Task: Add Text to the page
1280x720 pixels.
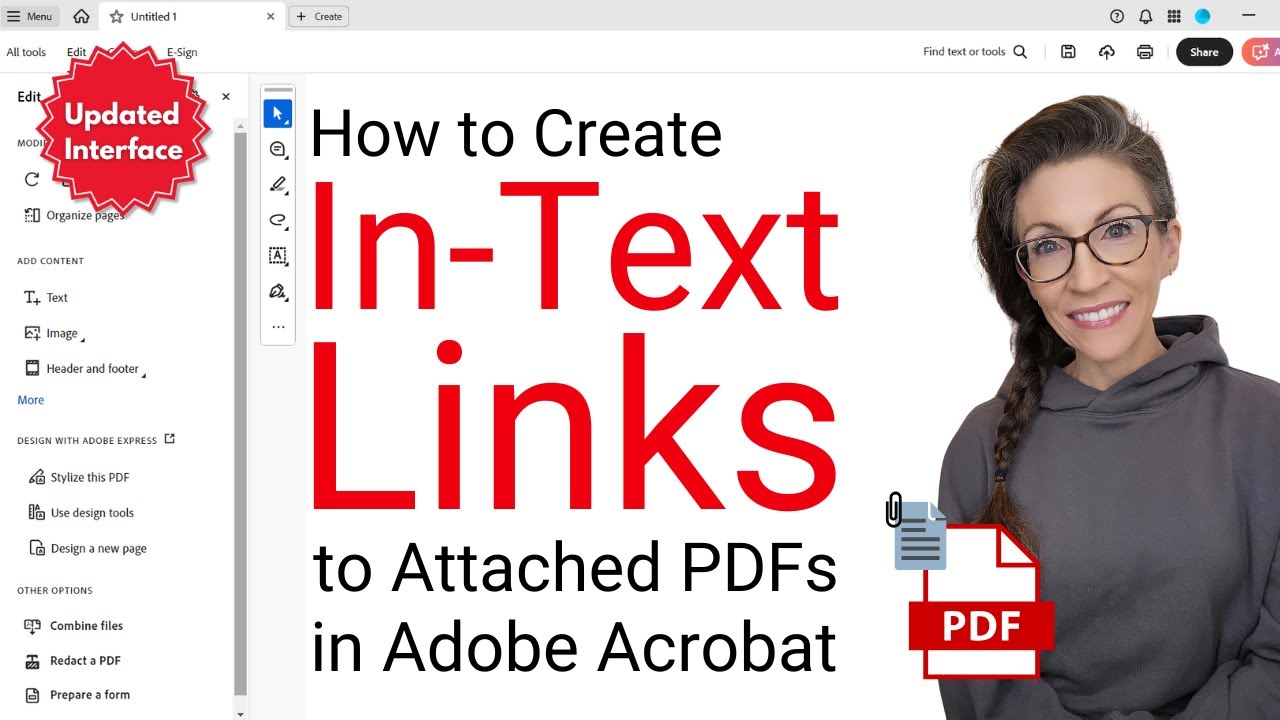Action: 46,298
